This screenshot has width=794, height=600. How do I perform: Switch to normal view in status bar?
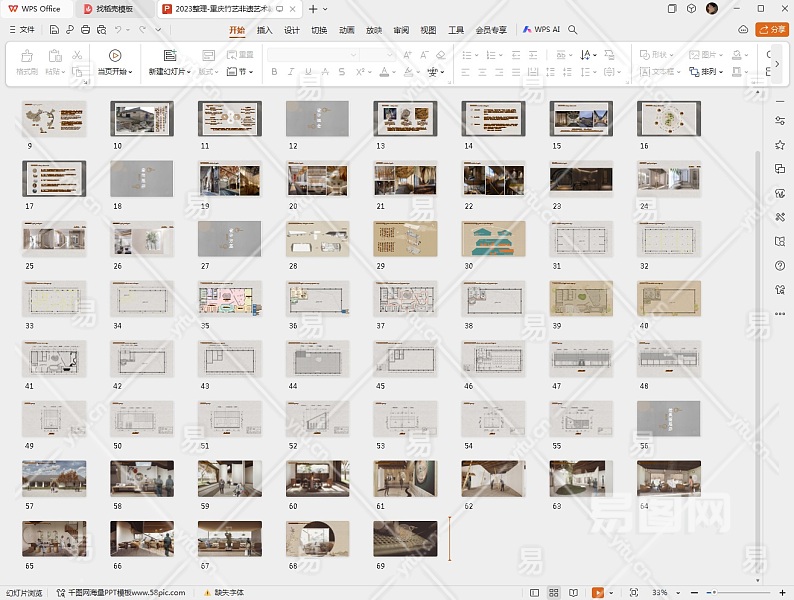pyautogui.click(x=535, y=593)
